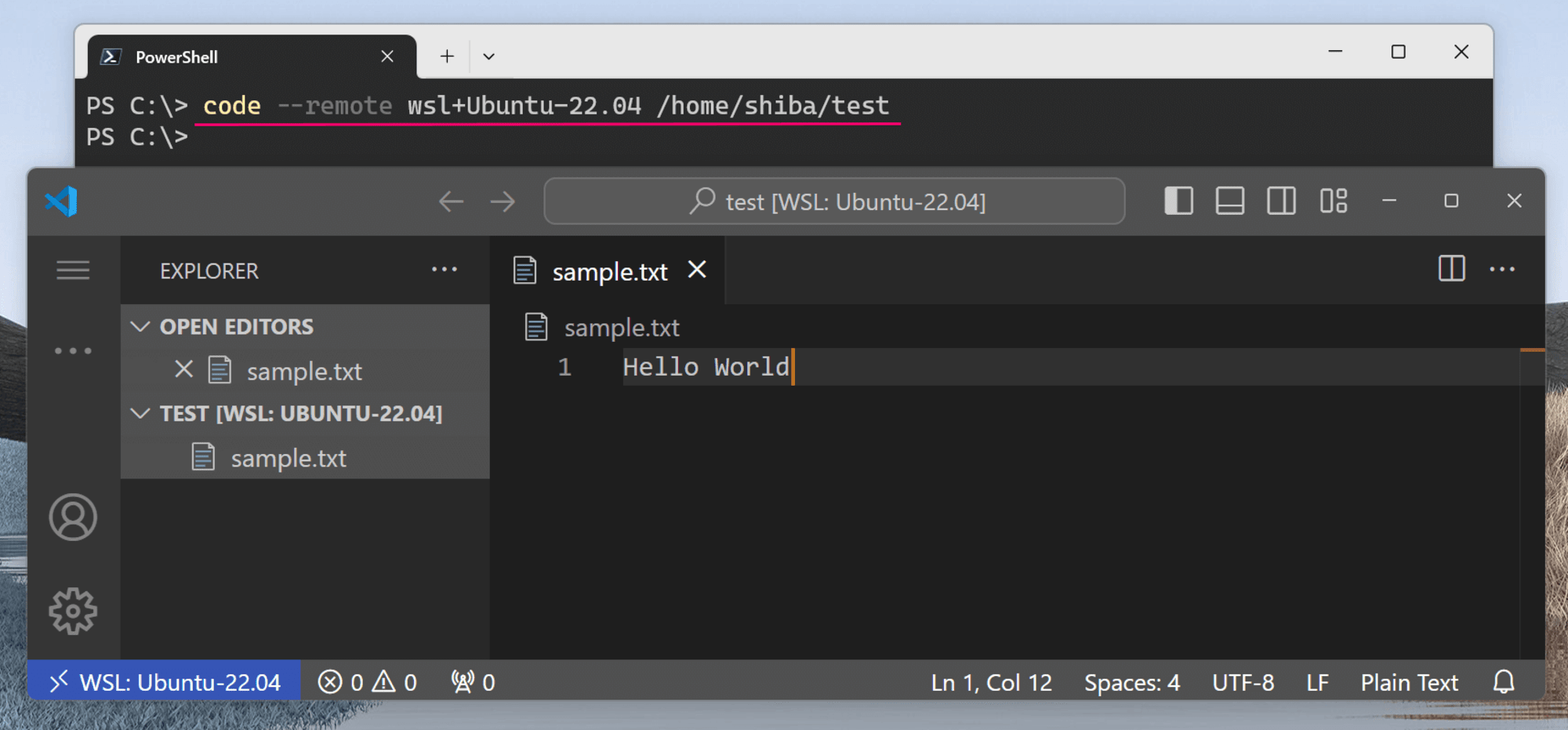1568x730 pixels.
Task: Change indentation via Spaces: 4
Action: [1132, 682]
